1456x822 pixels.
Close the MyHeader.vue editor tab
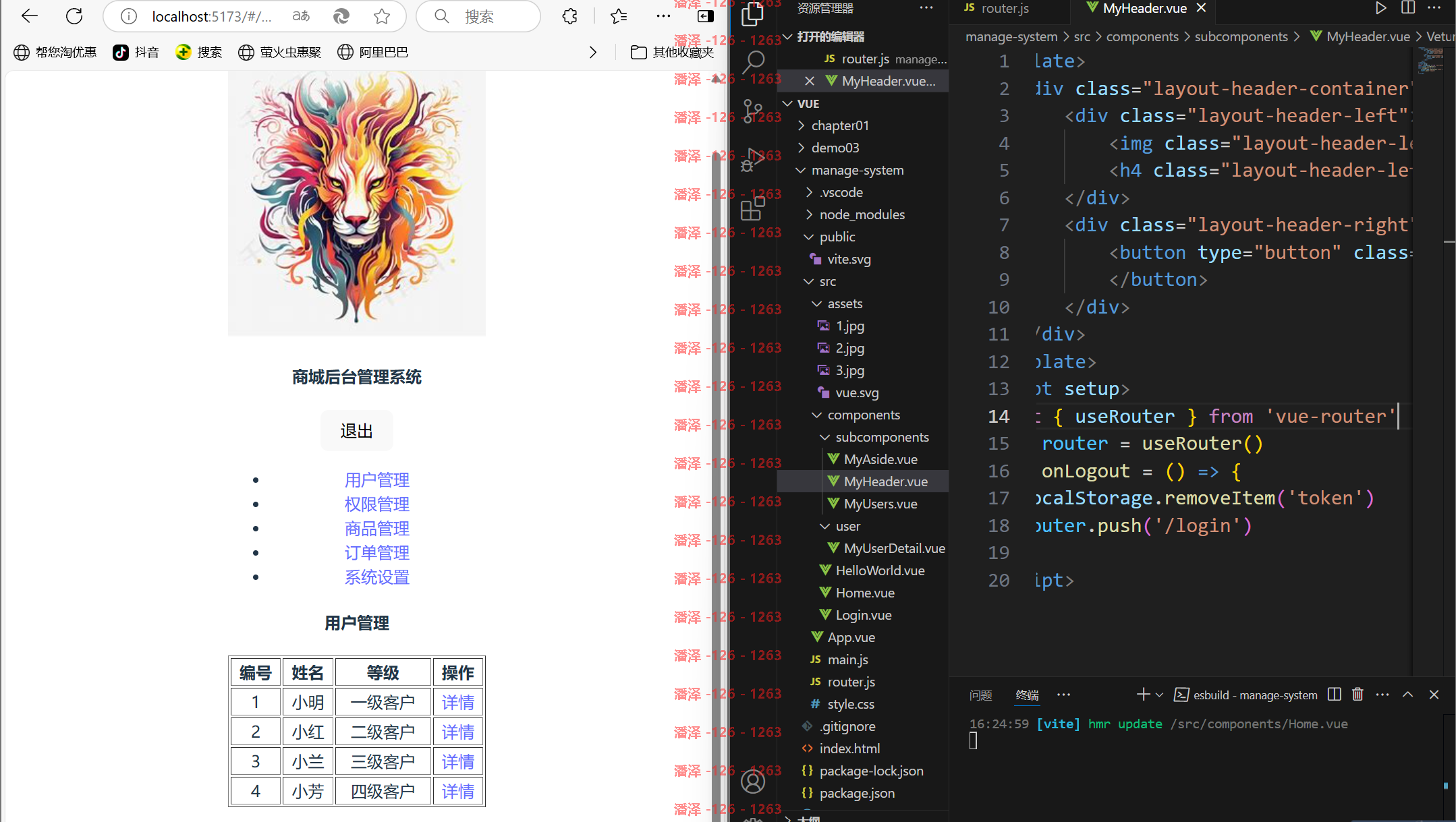pyautogui.click(x=1201, y=8)
